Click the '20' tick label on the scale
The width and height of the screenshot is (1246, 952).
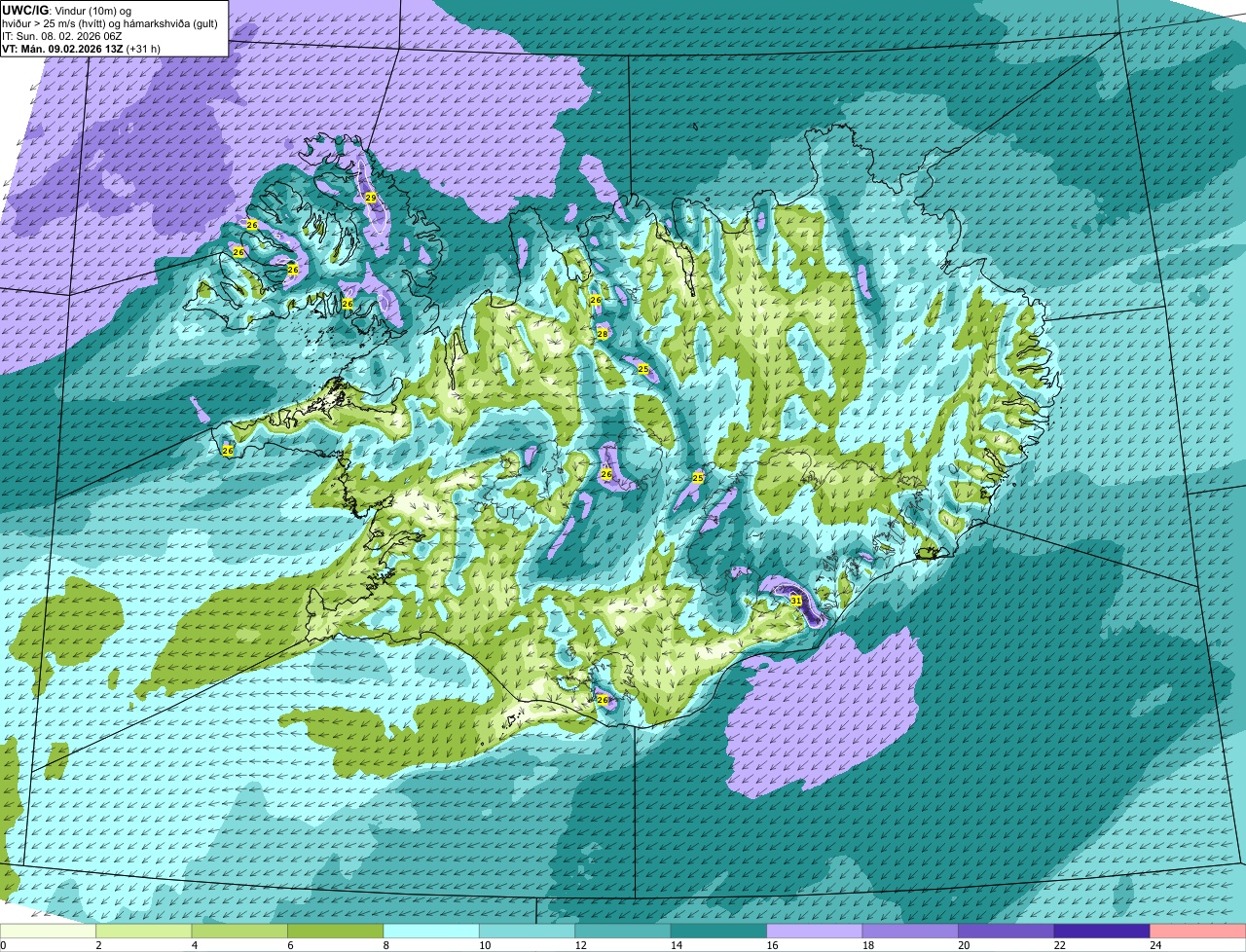pyautogui.click(x=963, y=945)
